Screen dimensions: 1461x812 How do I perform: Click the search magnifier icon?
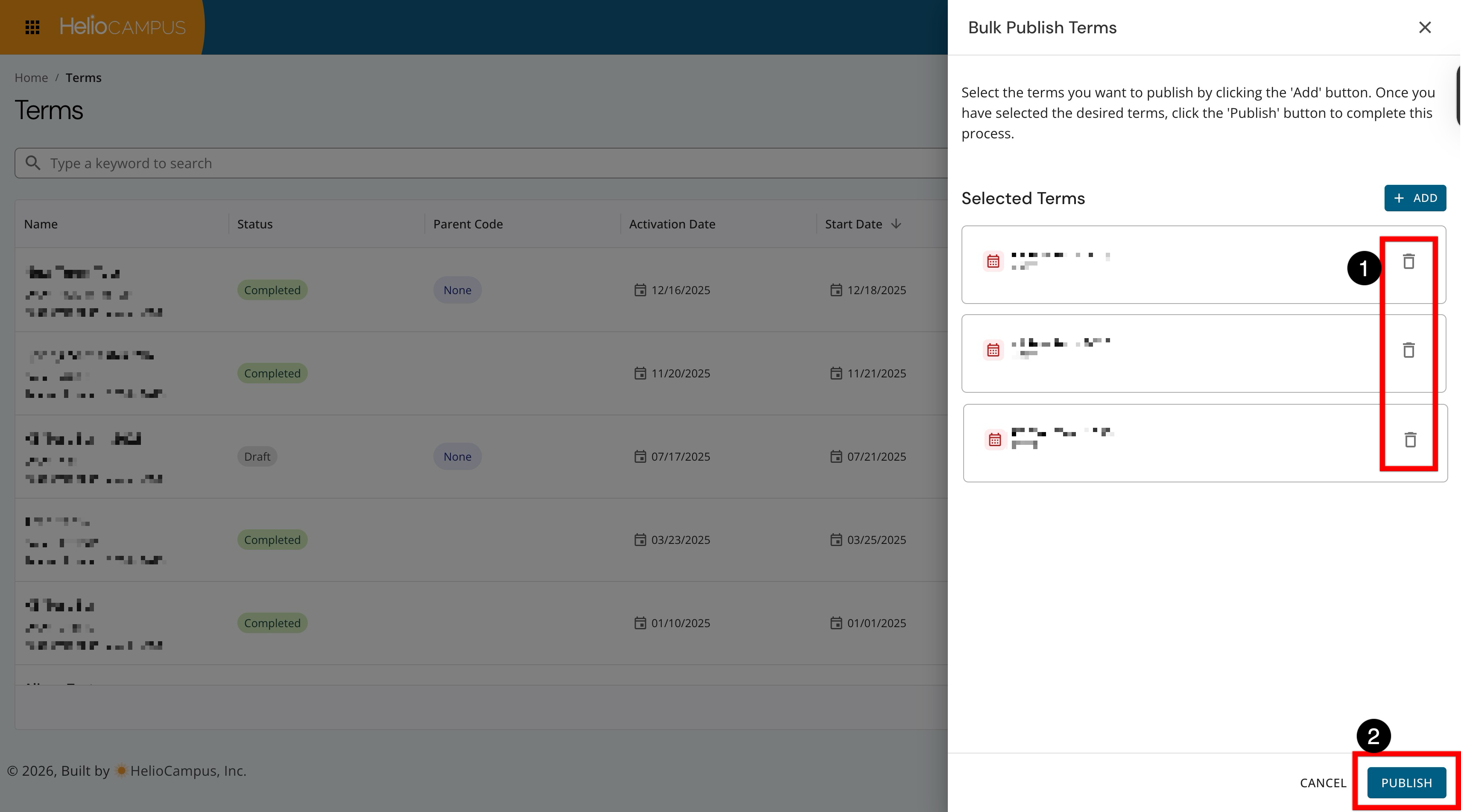click(33, 164)
